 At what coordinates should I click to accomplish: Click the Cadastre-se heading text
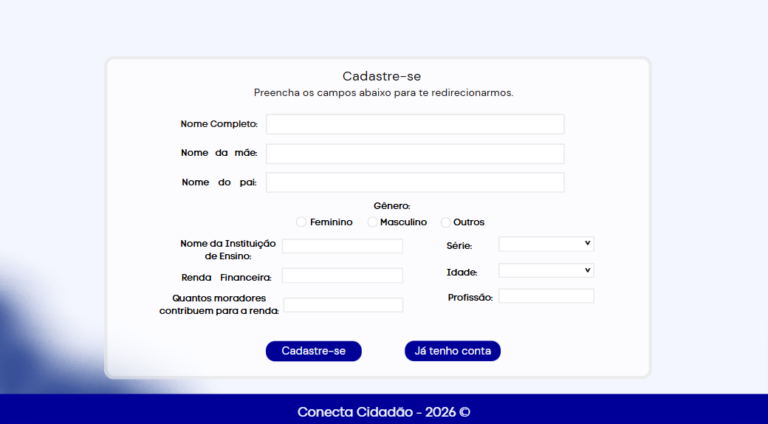382,76
